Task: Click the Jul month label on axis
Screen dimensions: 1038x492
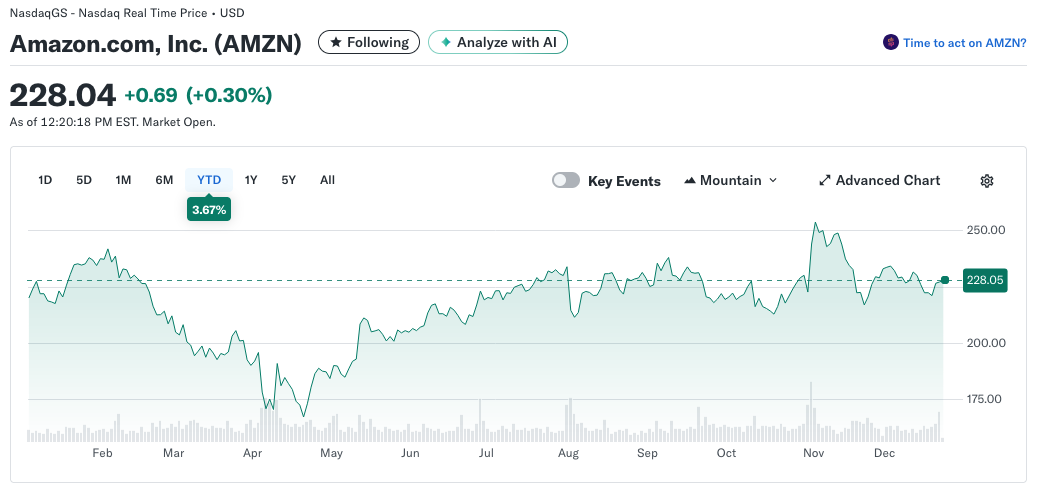Action: tap(487, 453)
